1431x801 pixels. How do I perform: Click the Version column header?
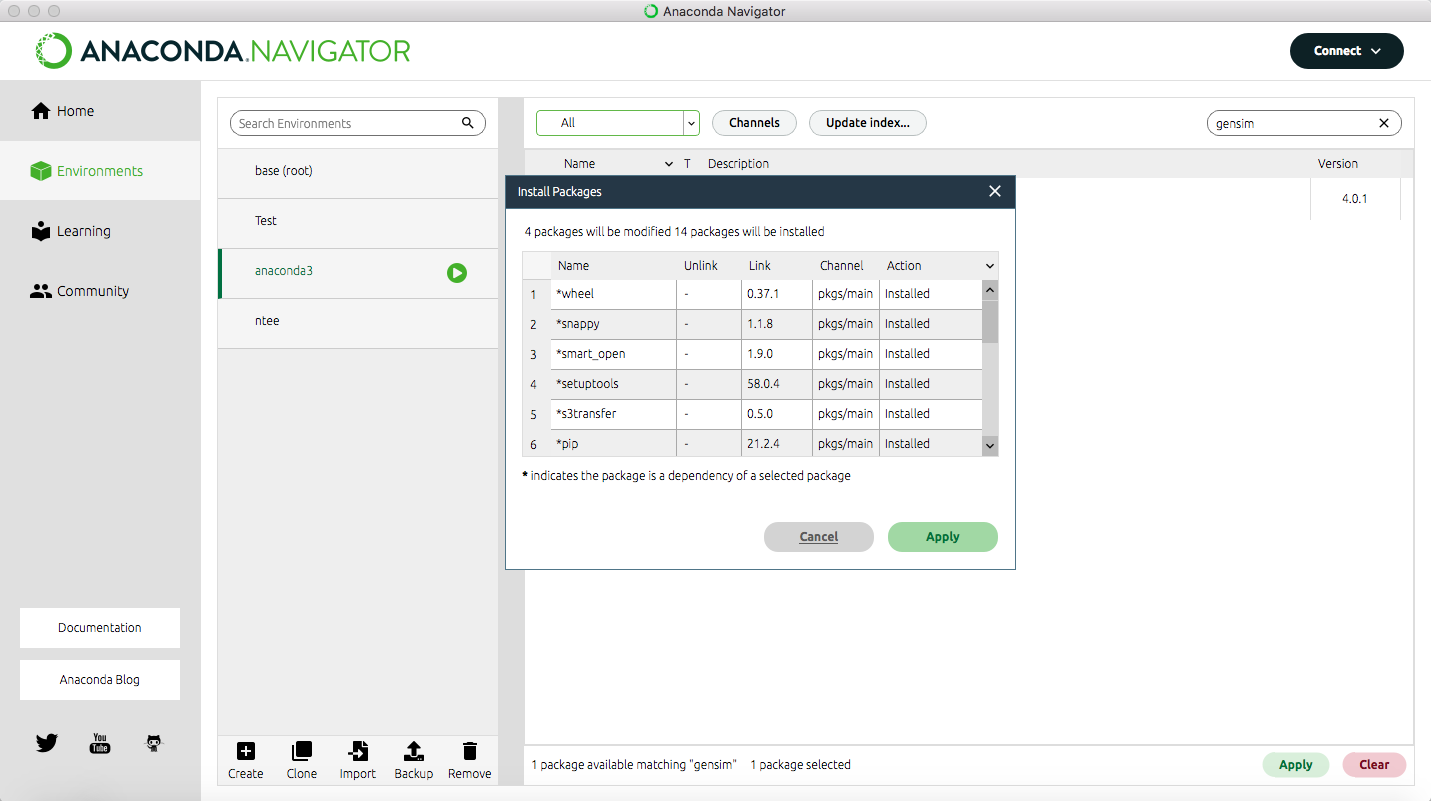[x=1338, y=164]
